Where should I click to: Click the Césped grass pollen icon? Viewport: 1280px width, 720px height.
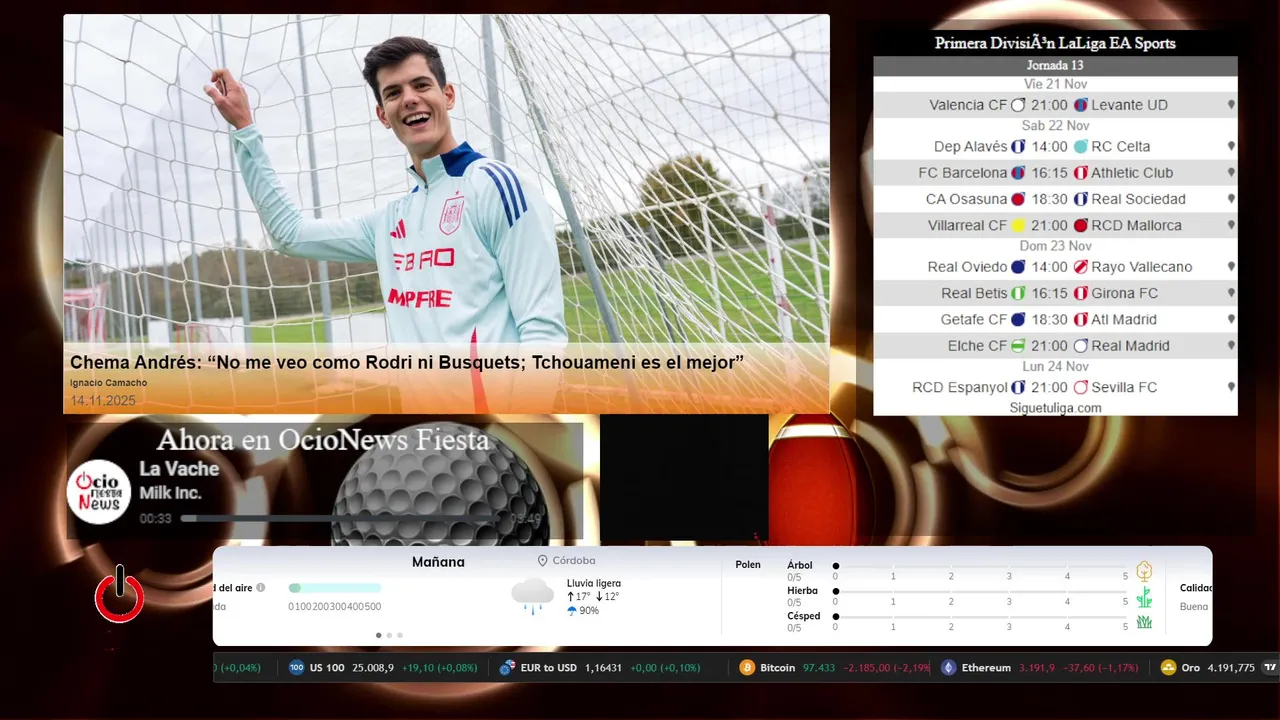tap(1144, 622)
